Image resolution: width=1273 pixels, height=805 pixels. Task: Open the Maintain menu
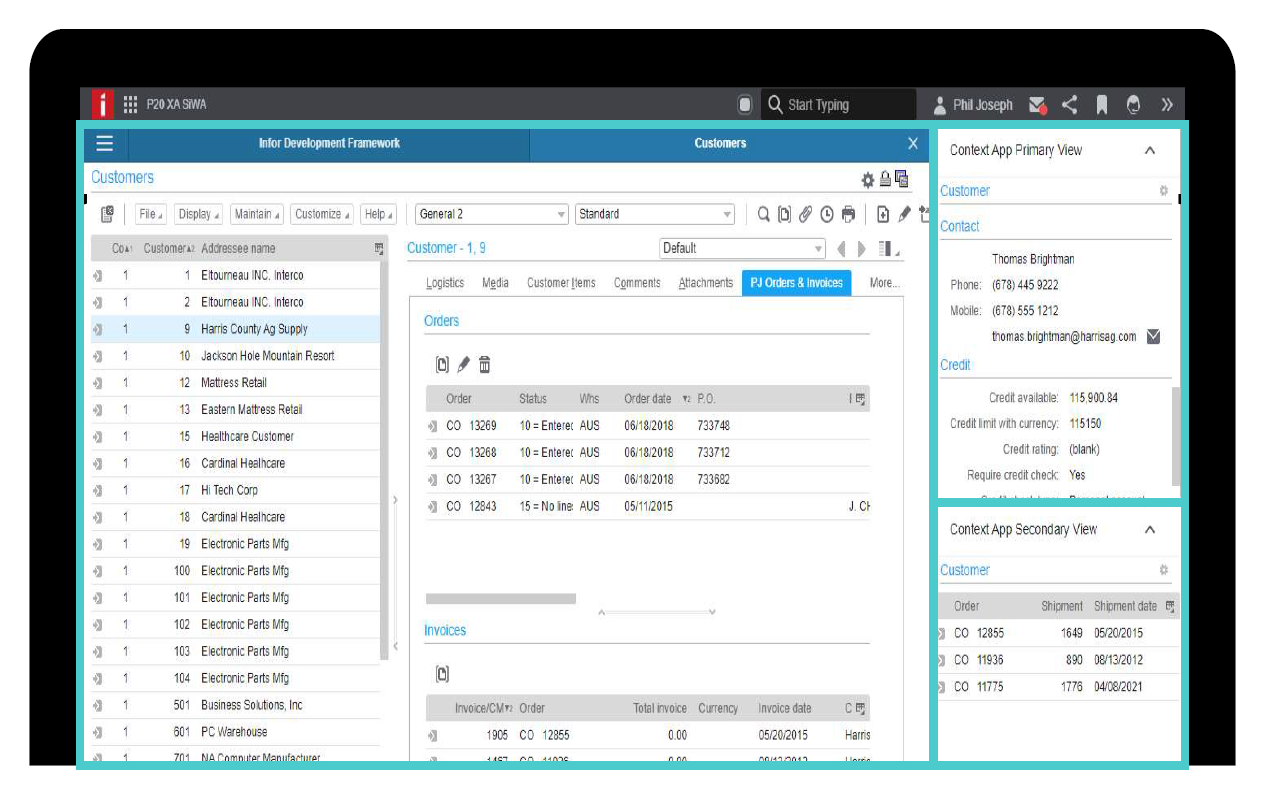tap(254, 214)
